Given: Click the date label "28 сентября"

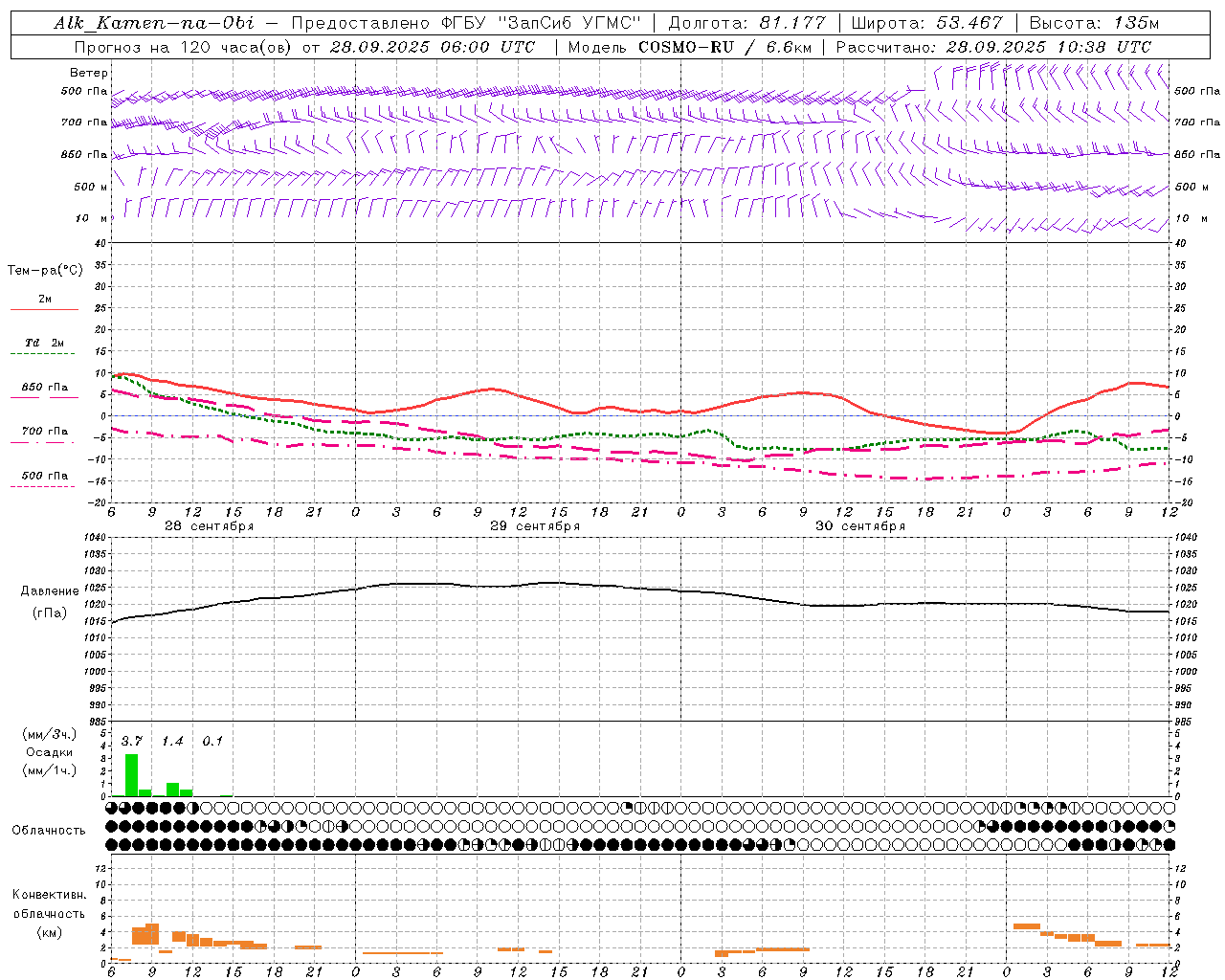Looking at the screenshot, I should (x=209, y=526).
